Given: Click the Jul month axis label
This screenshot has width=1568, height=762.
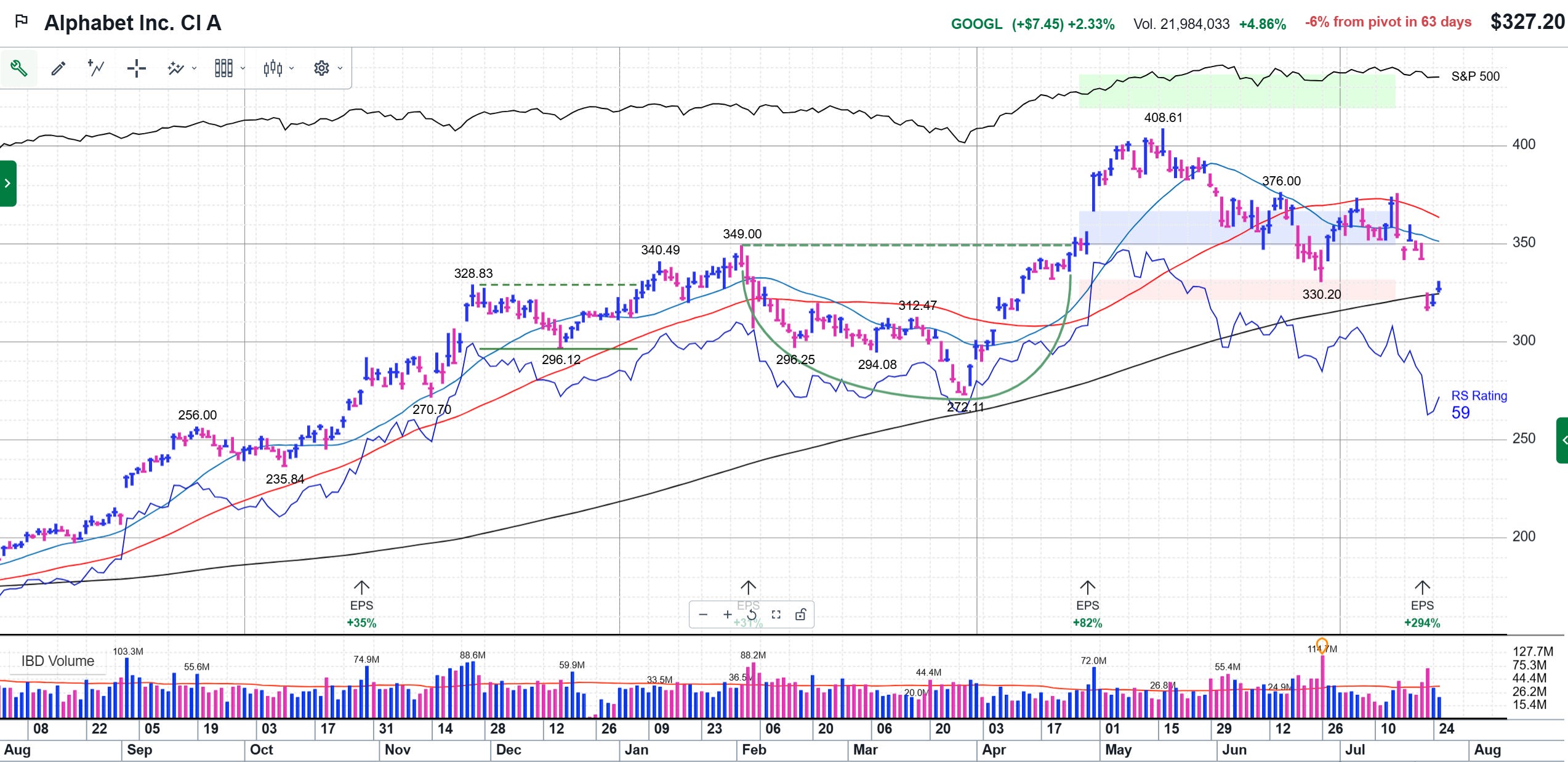Looking at the screenshot, I should coord(1355,750).
